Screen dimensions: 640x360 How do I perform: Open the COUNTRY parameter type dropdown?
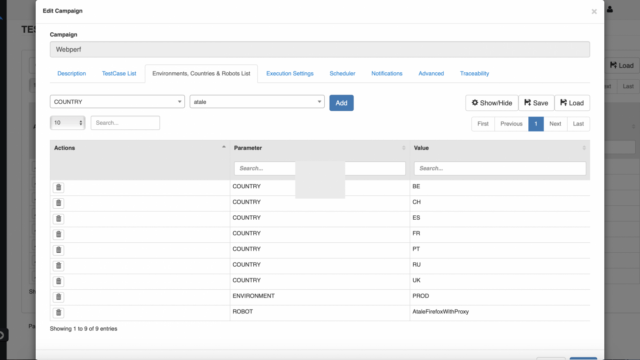[x=117, y=102]
